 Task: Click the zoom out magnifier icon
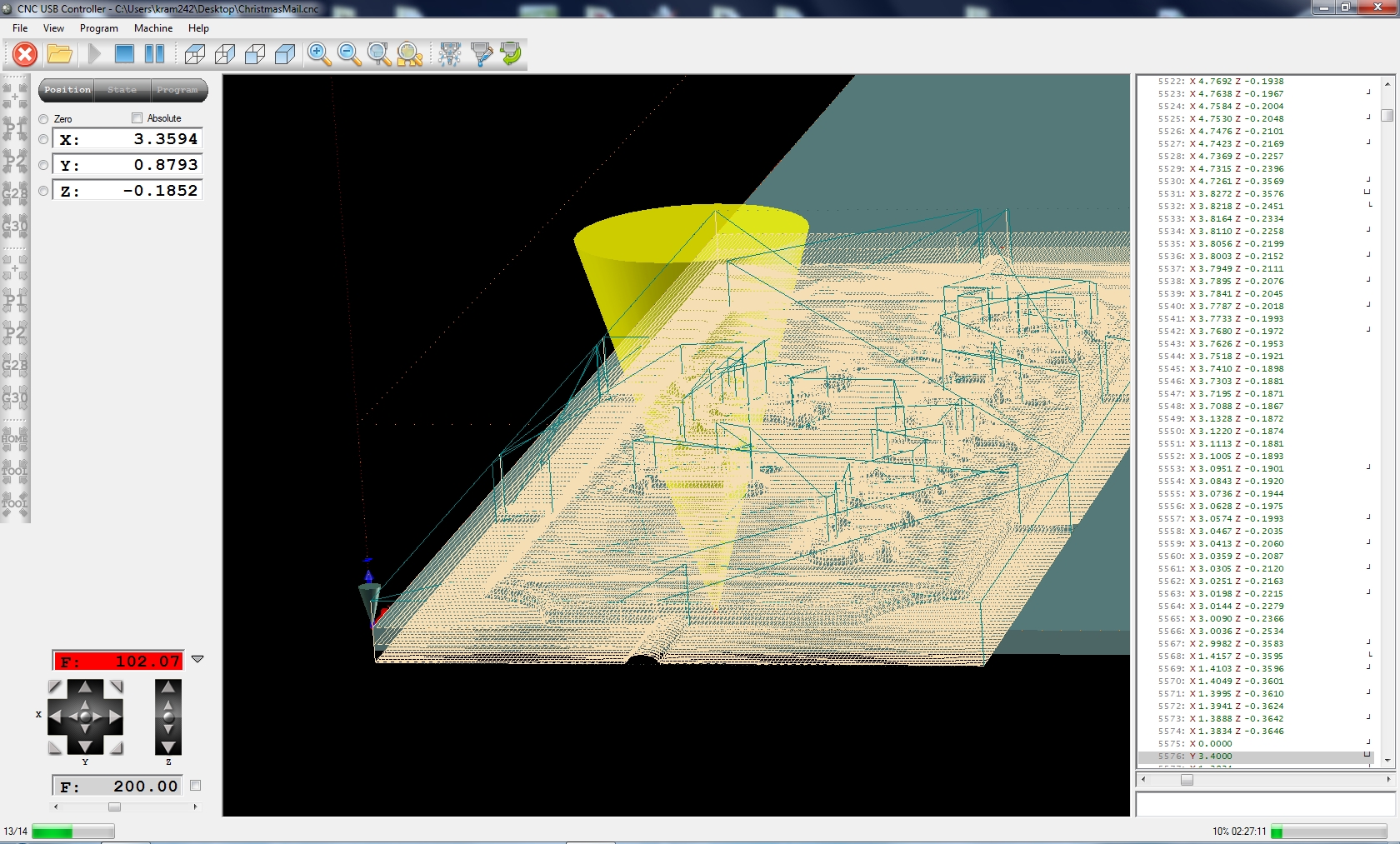tap(349, 54)
